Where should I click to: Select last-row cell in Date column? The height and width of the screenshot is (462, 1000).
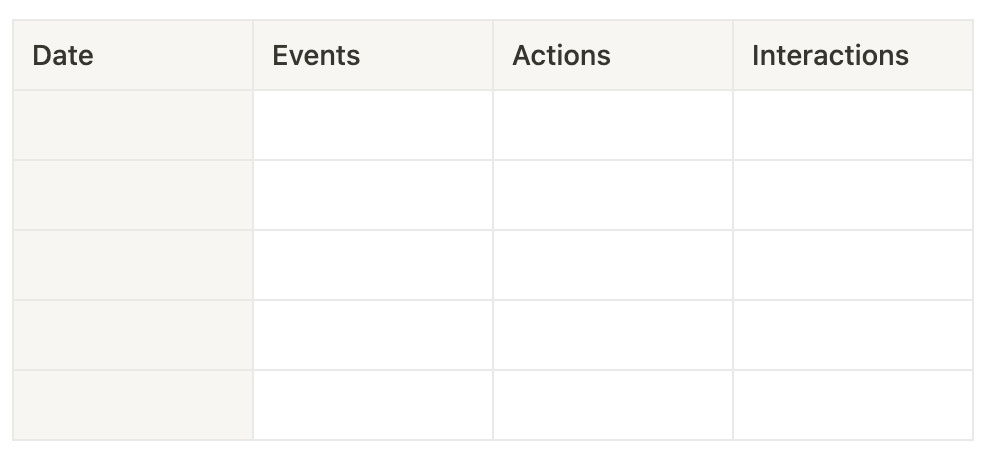132,405
